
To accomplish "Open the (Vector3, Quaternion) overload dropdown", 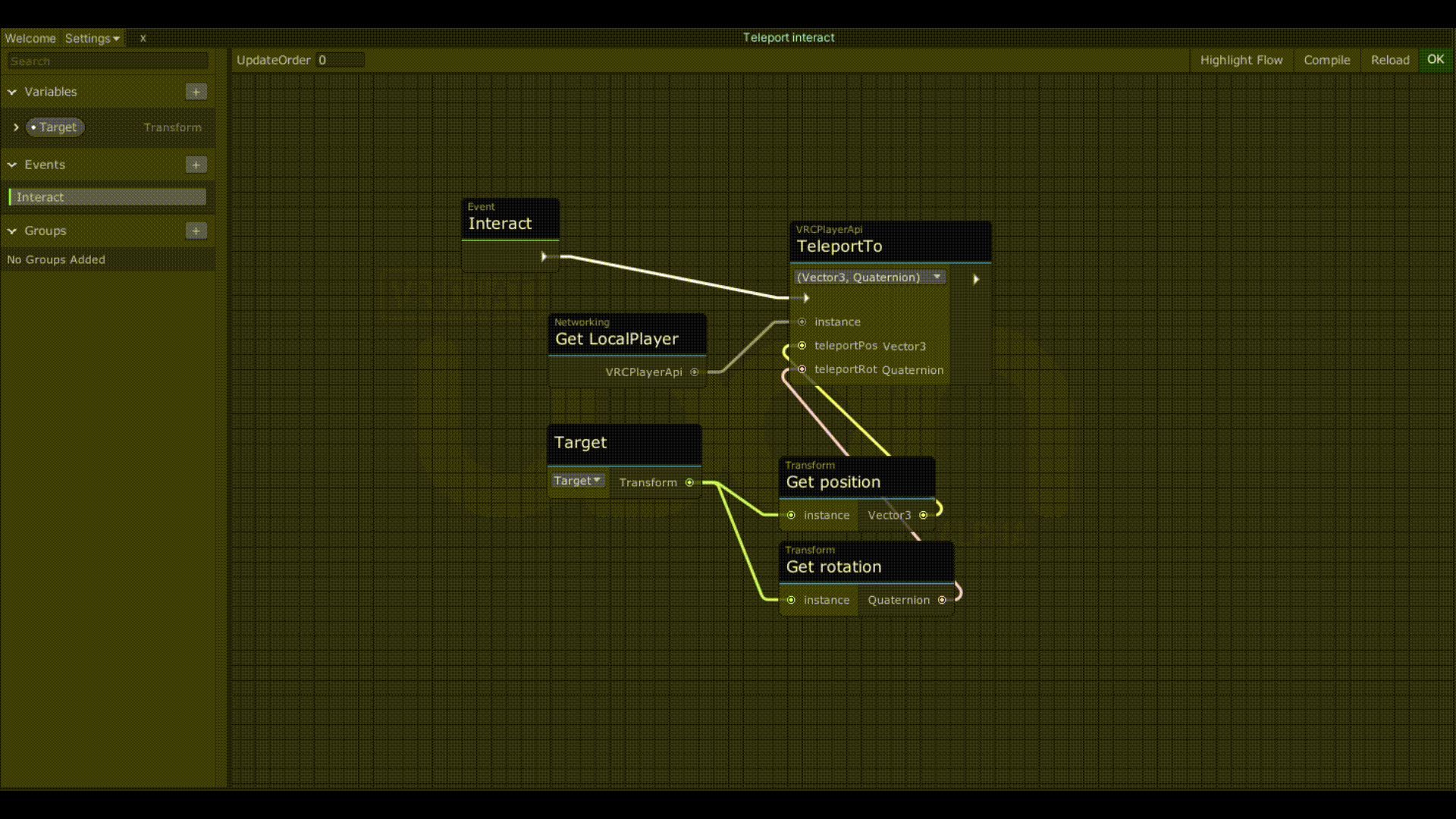I will [x=869, y=278].
